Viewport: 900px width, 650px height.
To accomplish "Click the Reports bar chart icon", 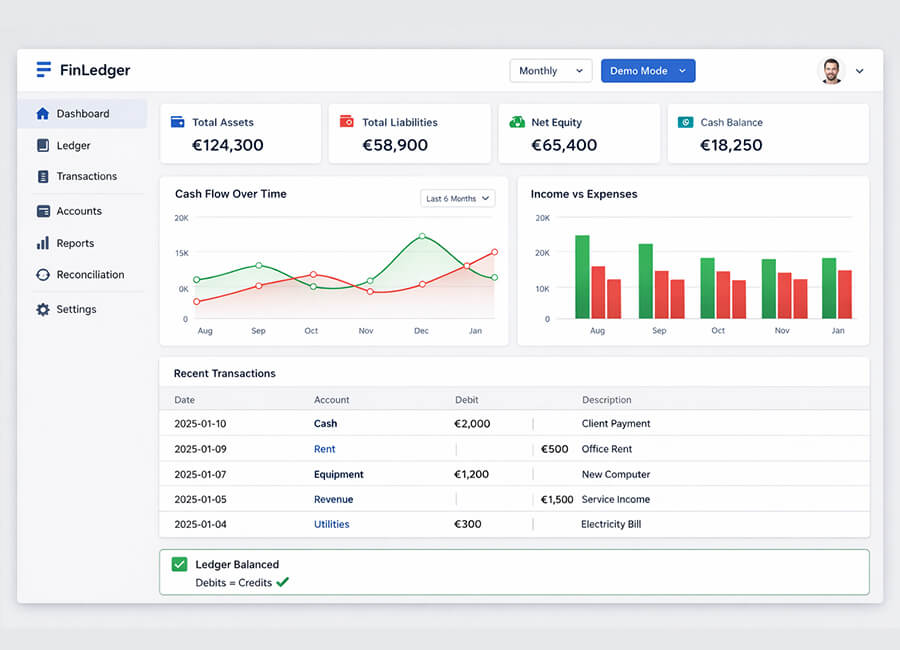I will [43, 243].
